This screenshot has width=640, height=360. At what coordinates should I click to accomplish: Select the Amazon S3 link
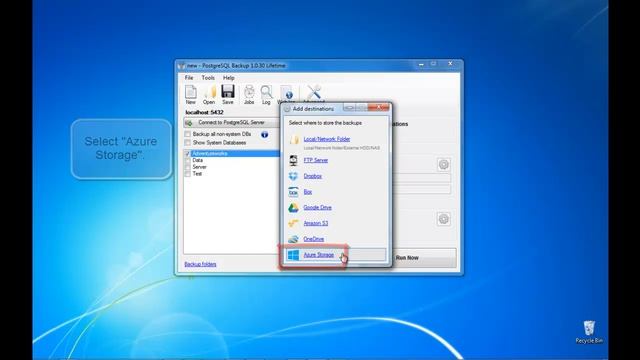pyautogui.click(x=316, y=223)
